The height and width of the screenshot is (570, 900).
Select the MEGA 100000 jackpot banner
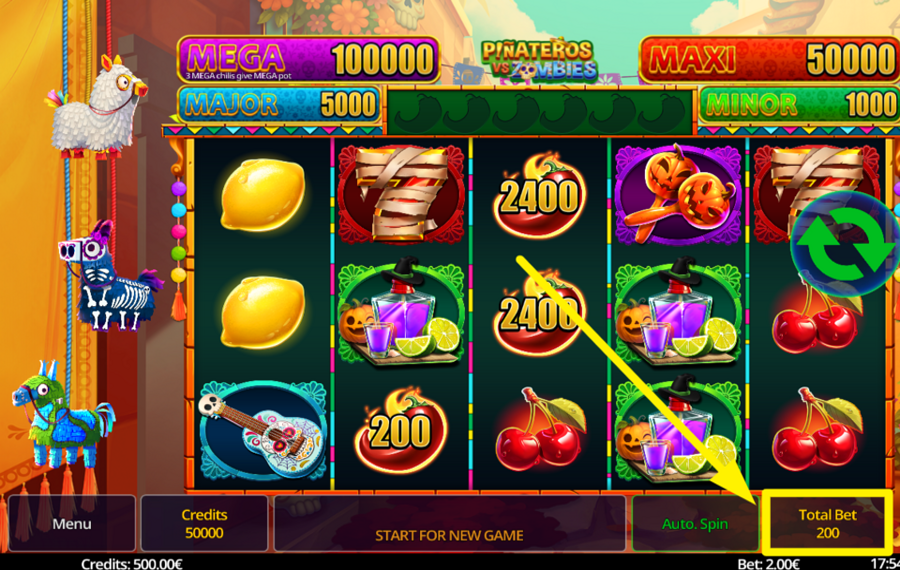(x=309, y=60)
